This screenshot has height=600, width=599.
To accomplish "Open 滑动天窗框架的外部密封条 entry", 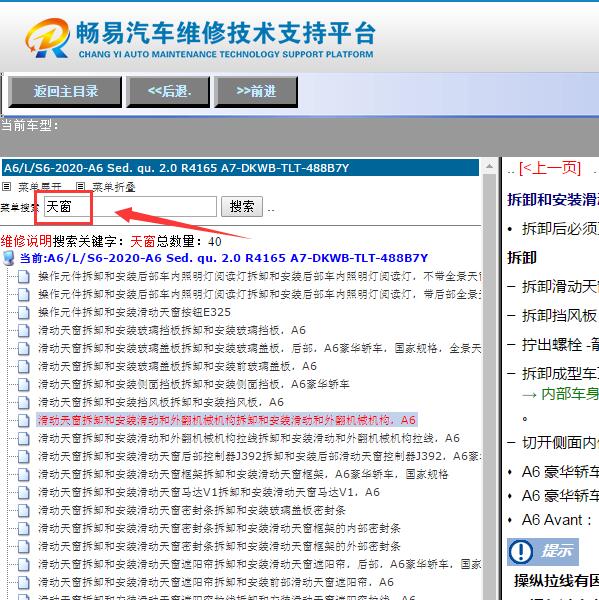I will click(219, 546).
